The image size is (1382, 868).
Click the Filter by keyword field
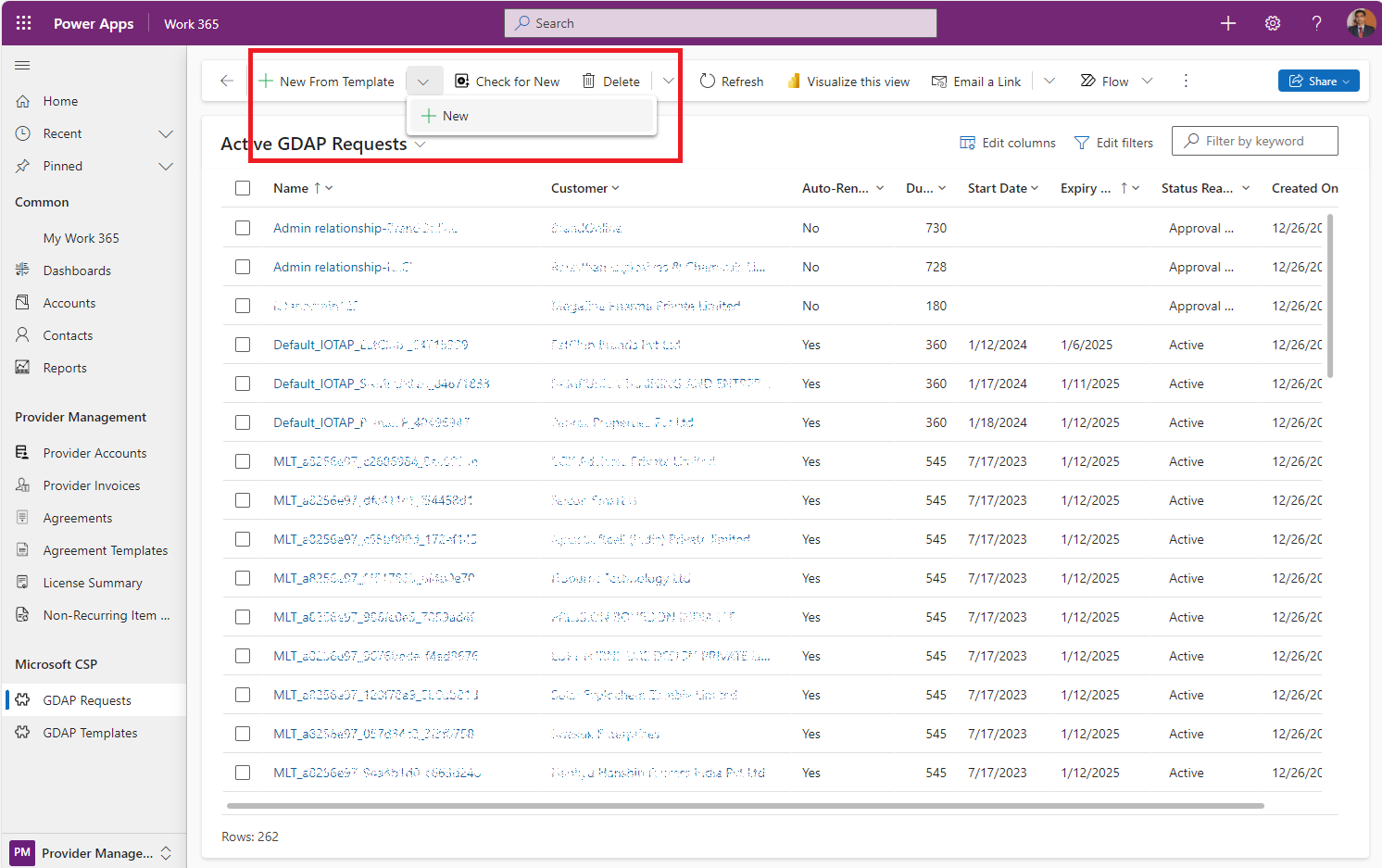tap(1255, 141)
